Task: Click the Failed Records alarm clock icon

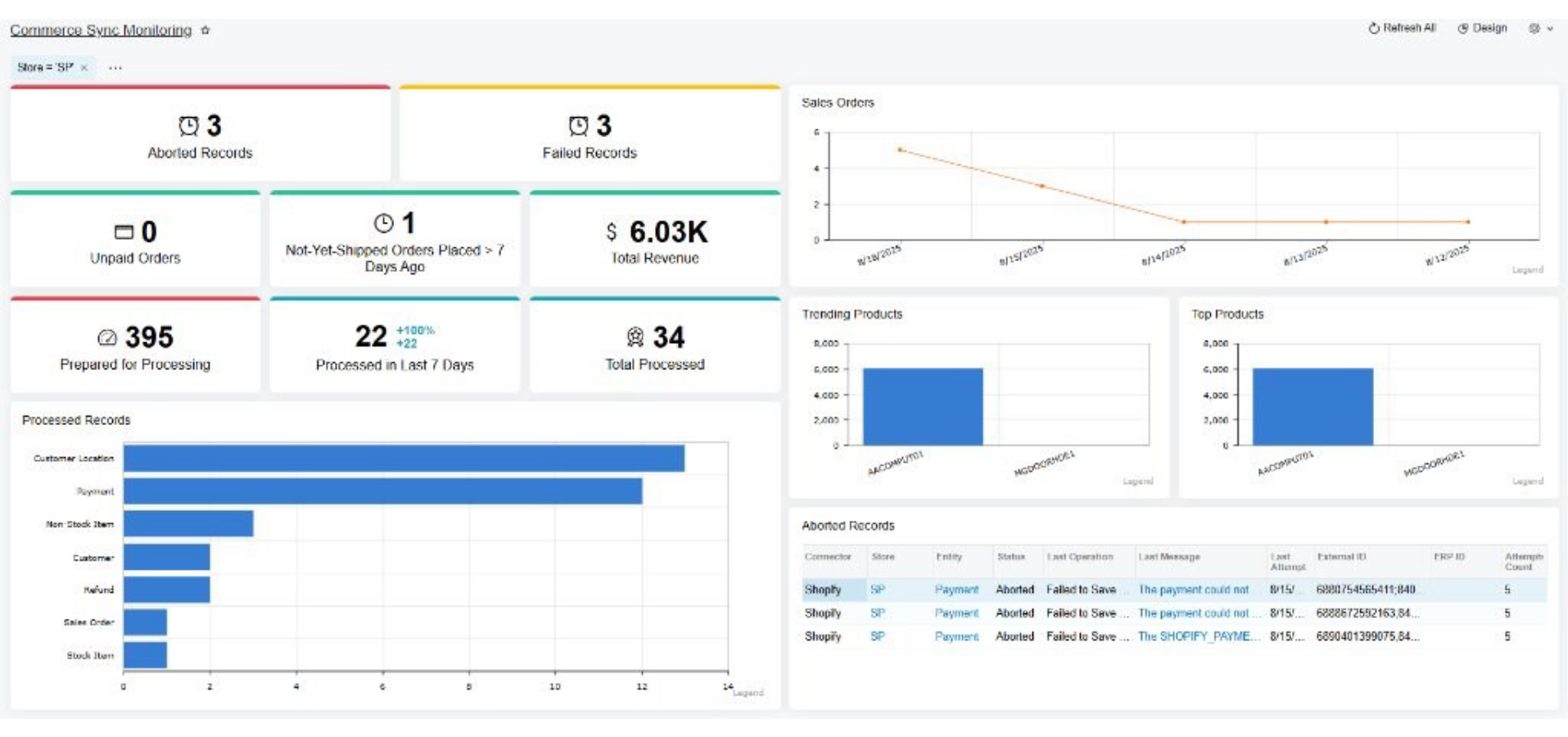Action: [579, 126]
